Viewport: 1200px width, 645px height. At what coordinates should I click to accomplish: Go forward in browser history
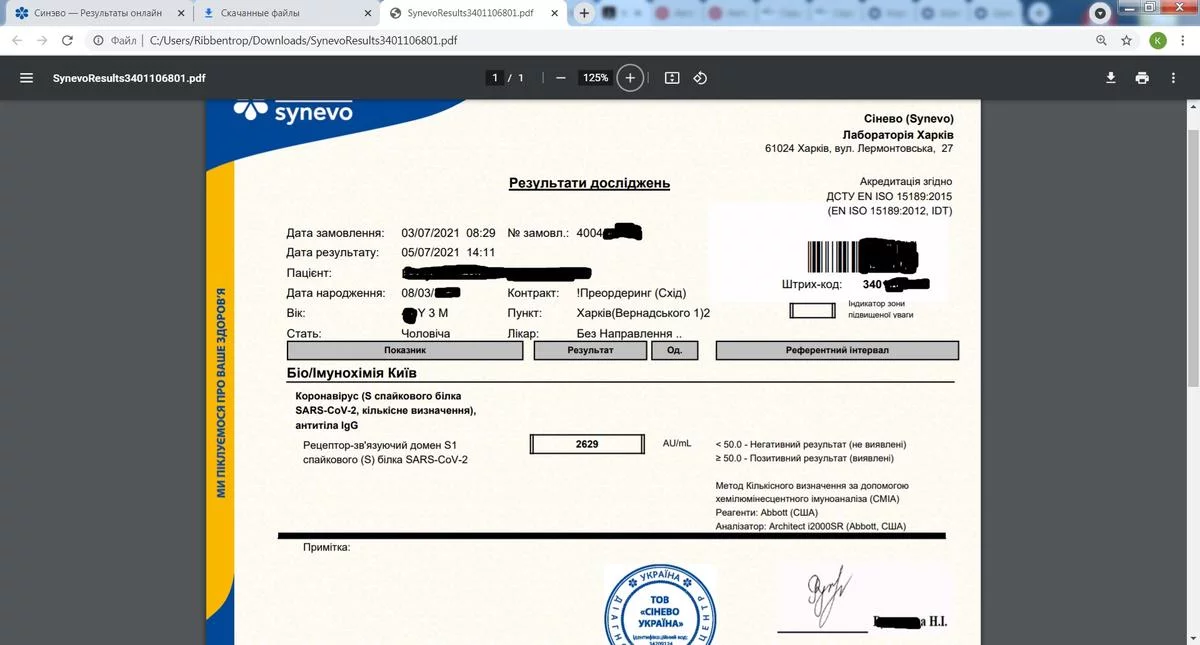tap(42, 41)
